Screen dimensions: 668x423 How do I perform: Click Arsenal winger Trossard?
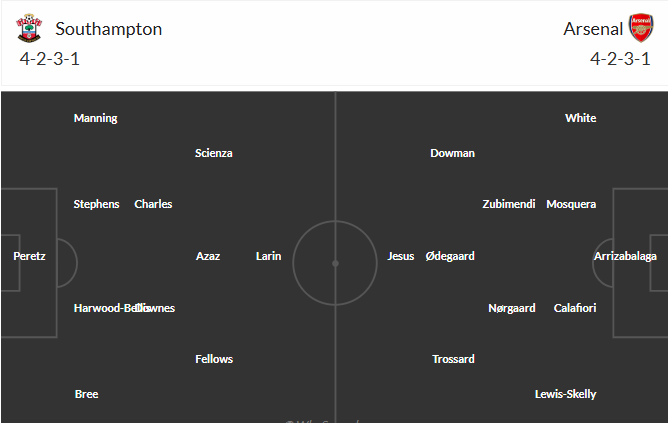click(x=454, y=359)
